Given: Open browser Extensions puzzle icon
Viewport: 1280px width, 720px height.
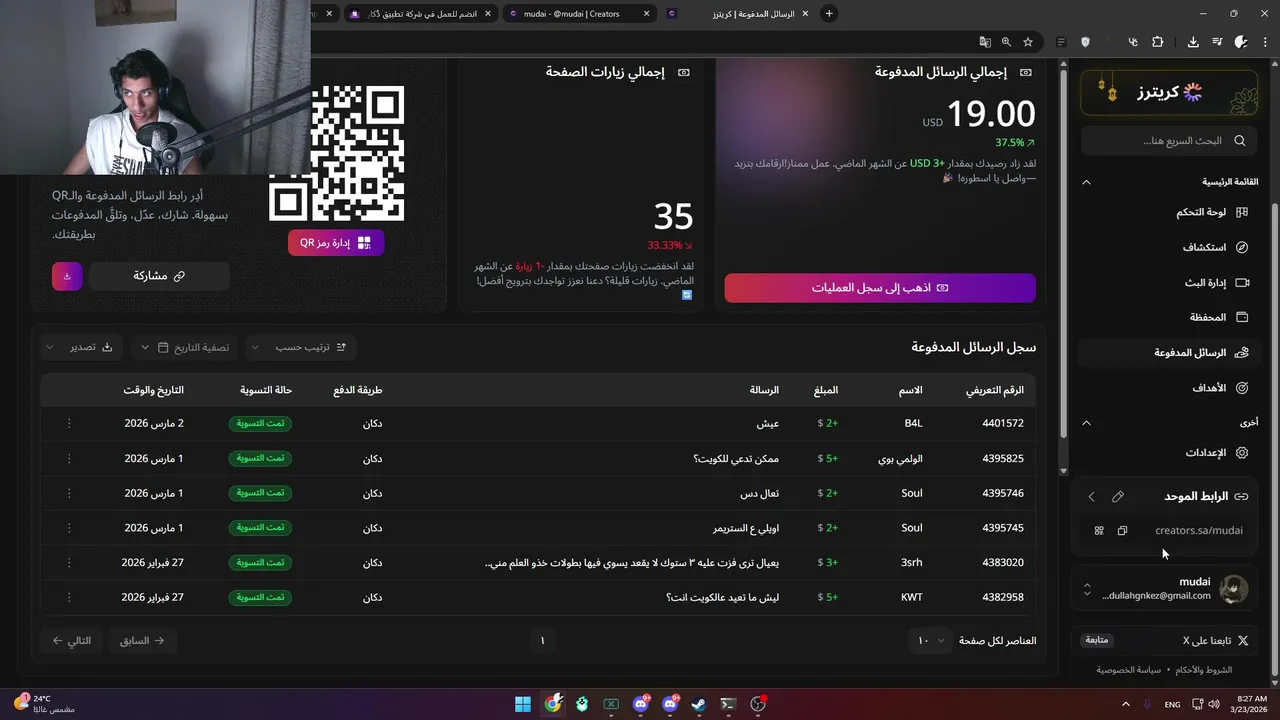Looking at the screenshot, I should (x=1157, y=42).
